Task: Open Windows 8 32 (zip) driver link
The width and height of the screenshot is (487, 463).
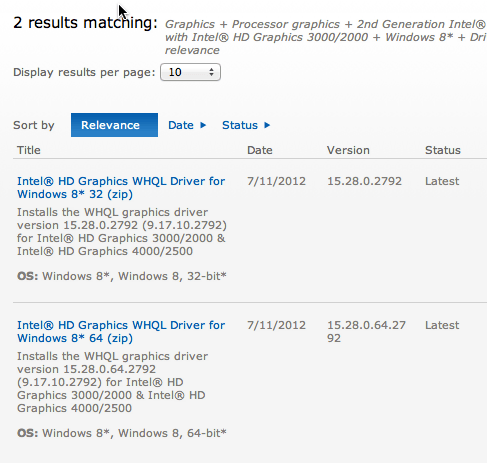Action: click(x=121, y=187)
